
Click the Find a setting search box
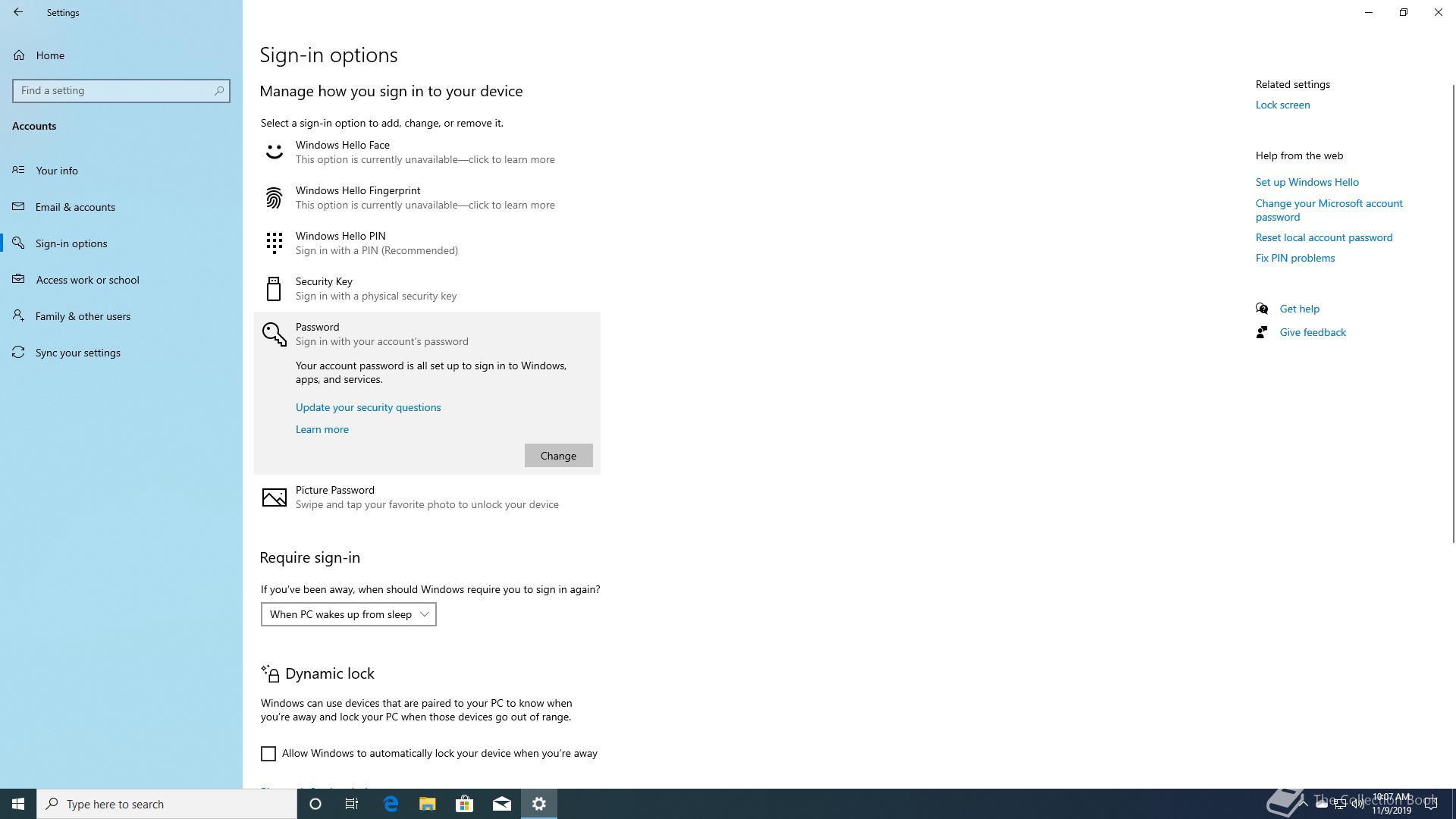tap(114, 90)
